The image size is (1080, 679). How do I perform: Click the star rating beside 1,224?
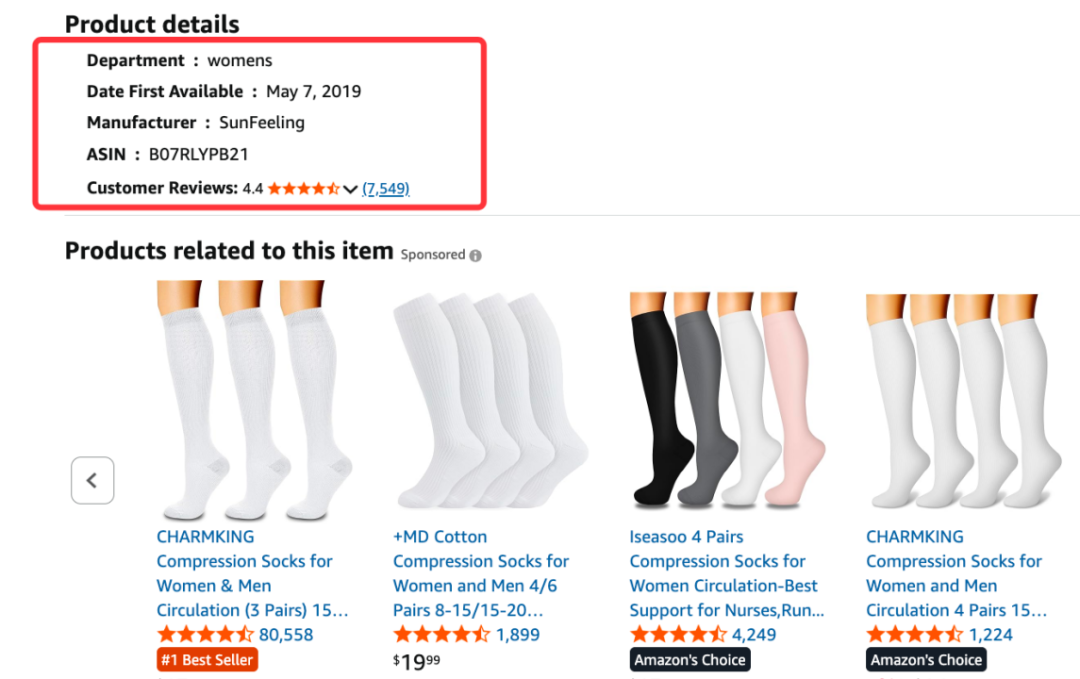point(915,634)
